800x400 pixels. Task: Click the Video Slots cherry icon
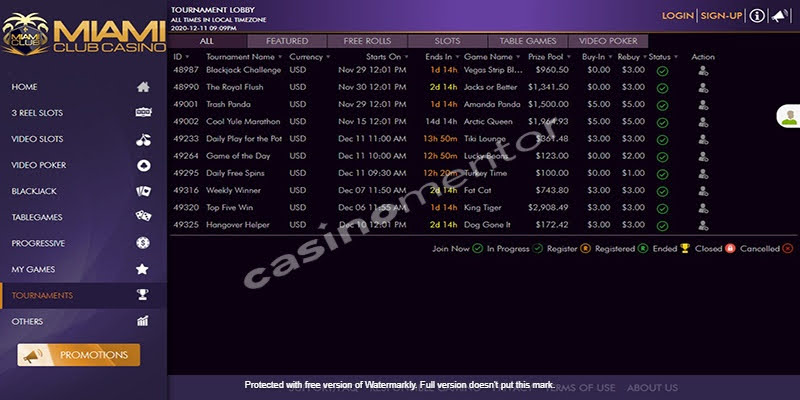click(x=143, y=139)
